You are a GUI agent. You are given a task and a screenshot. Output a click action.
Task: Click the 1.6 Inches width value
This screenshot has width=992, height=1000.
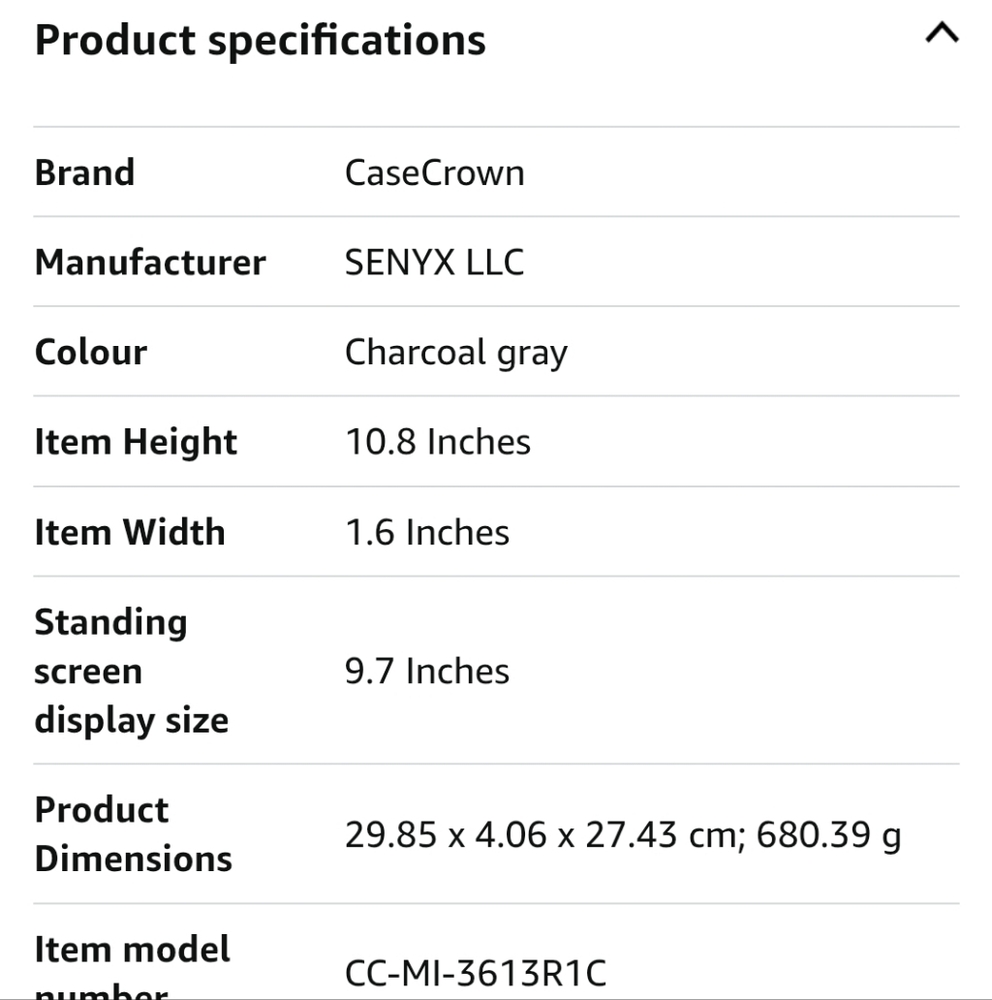tap(427, 532)
